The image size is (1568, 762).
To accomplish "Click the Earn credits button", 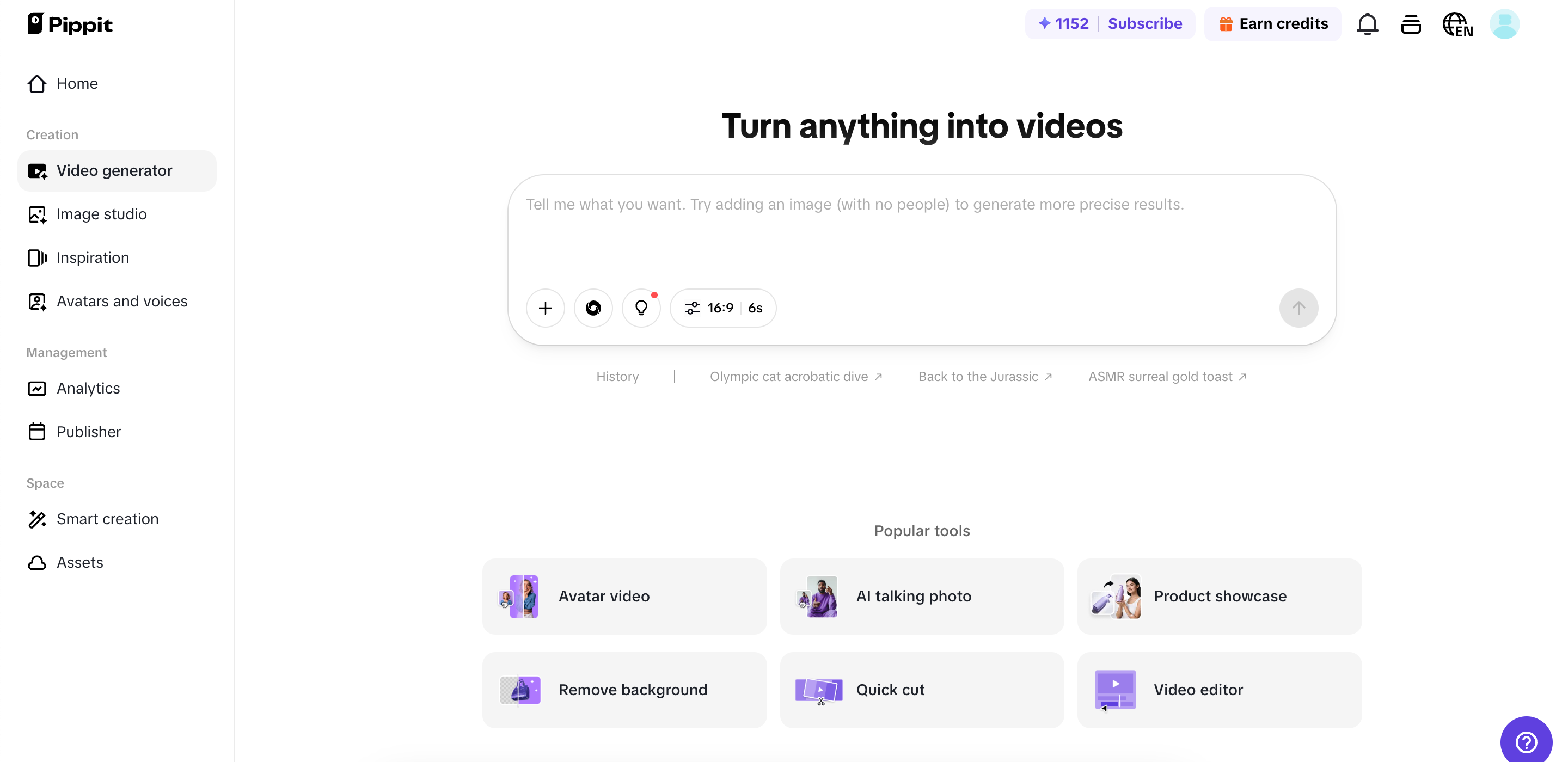I will (x=1273, y=24).
